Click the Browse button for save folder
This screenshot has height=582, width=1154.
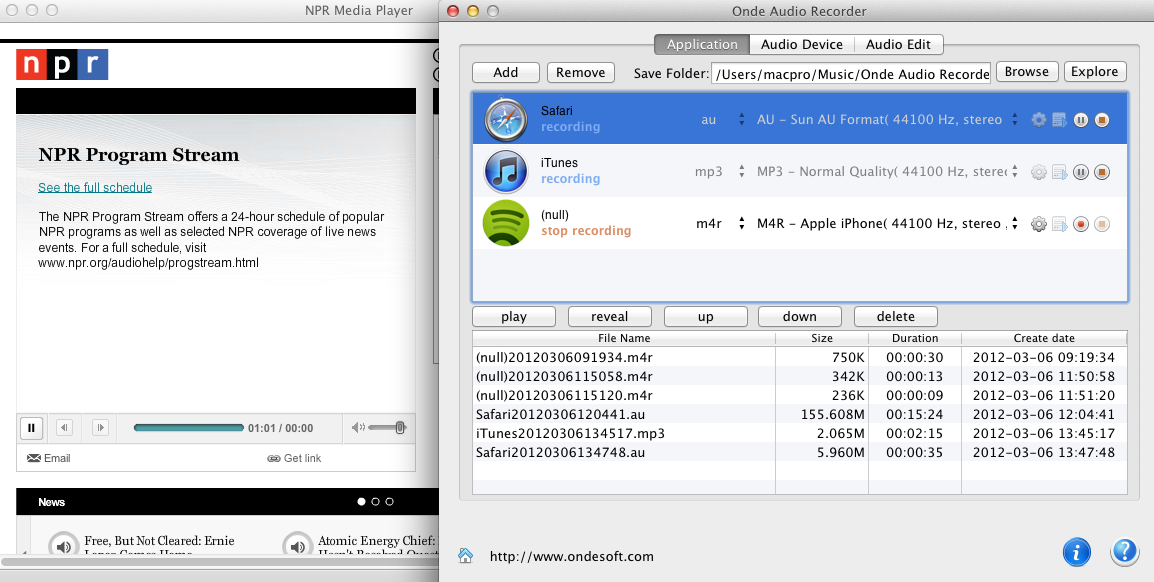pyautogui.click(x=1026, y=72)
